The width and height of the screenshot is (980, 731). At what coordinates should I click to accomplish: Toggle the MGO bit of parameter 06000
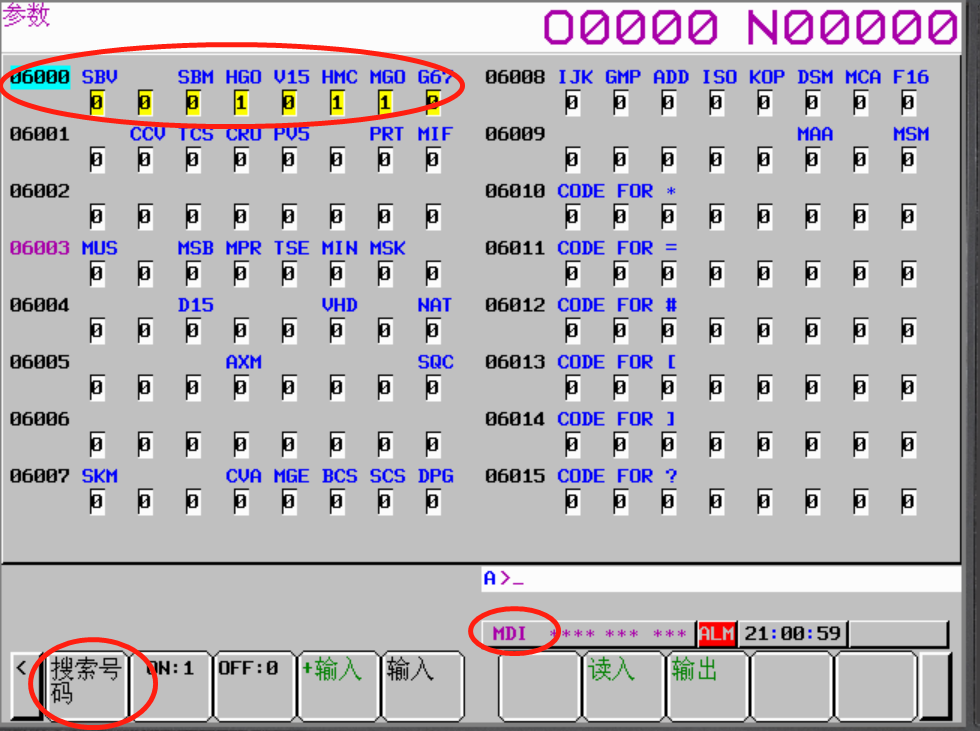coord(384,102)
